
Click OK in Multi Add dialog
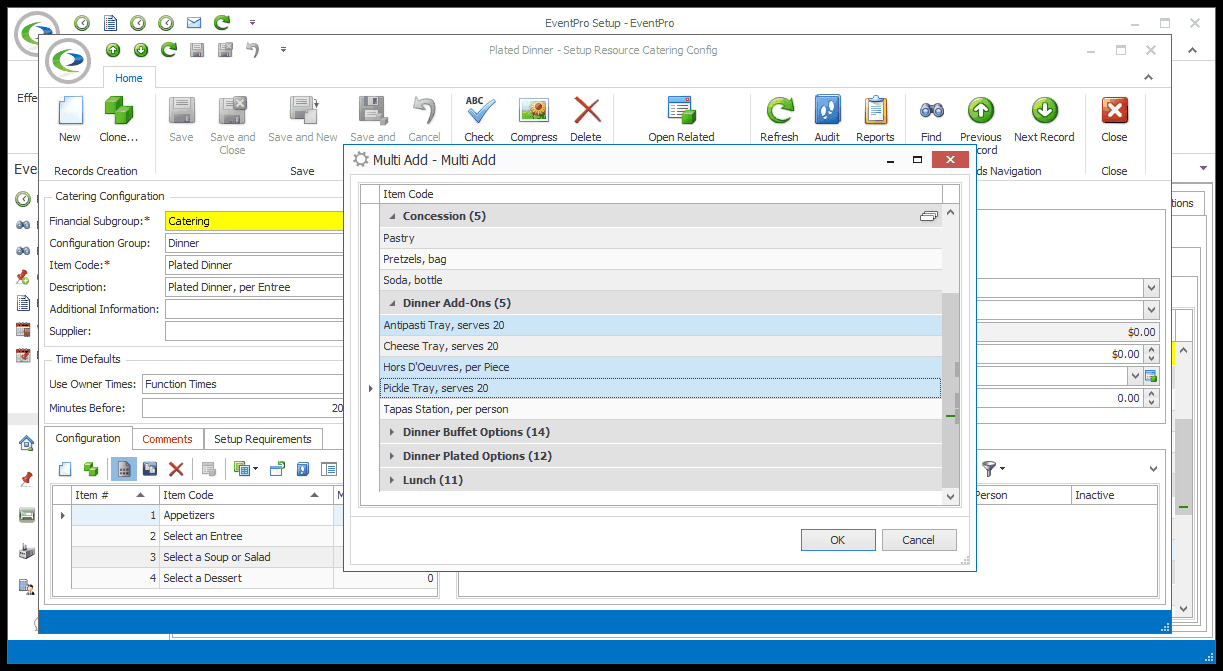tap(838, 540)
